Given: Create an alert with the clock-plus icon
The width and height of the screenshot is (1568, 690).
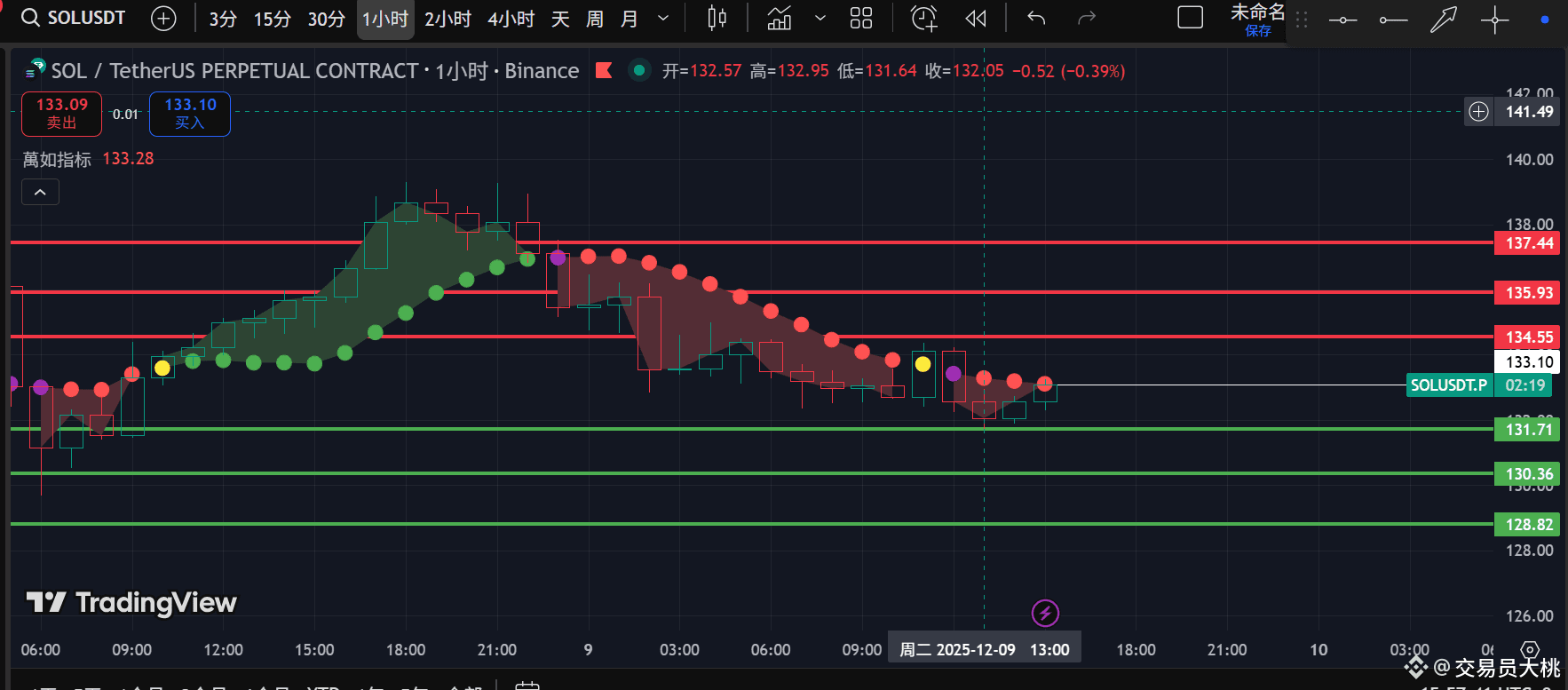Looking at the screenshot, I should click(924, 18).
